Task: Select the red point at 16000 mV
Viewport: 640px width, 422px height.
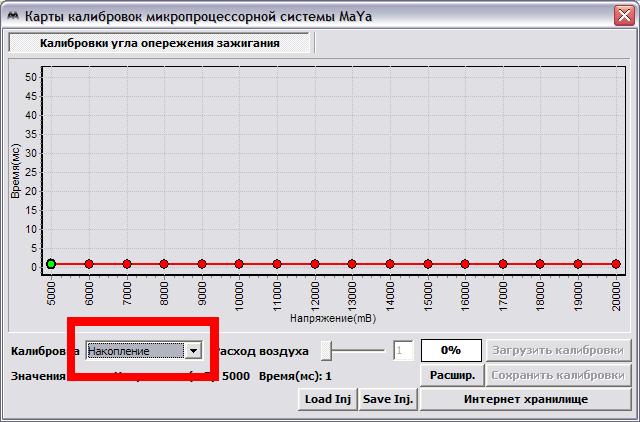Action: [x=465, y=264]
